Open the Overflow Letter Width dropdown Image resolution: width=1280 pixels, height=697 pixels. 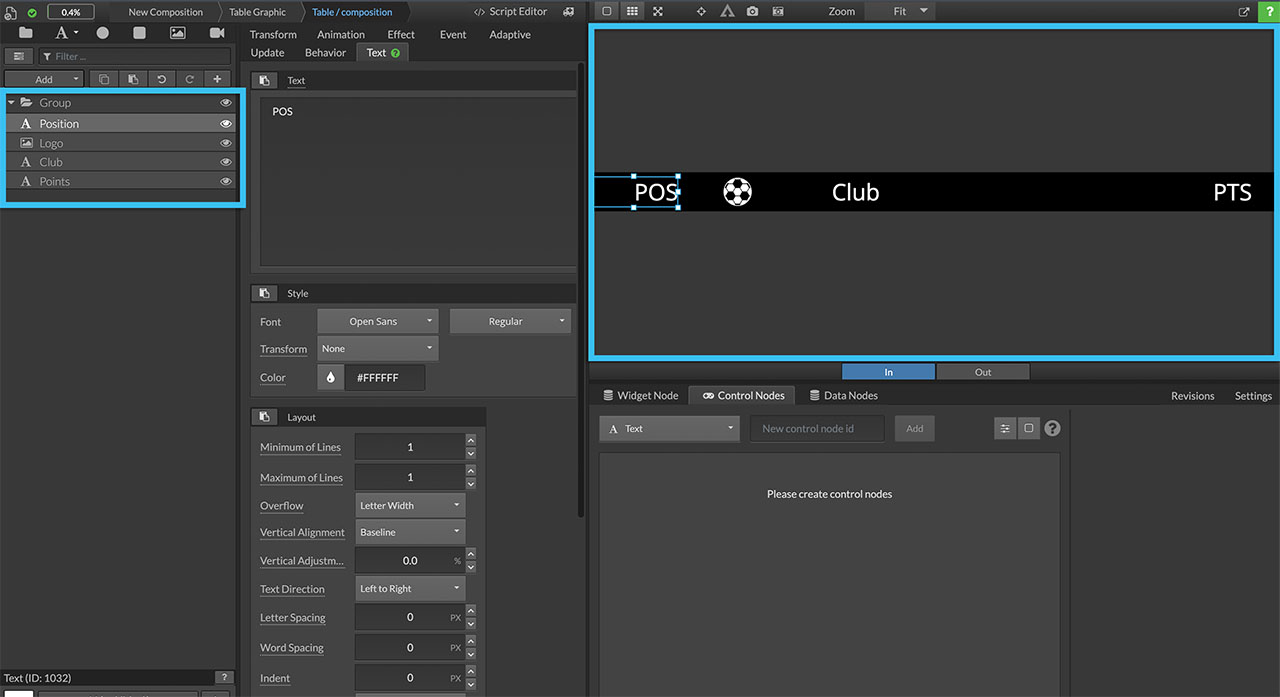coord(411,505)
